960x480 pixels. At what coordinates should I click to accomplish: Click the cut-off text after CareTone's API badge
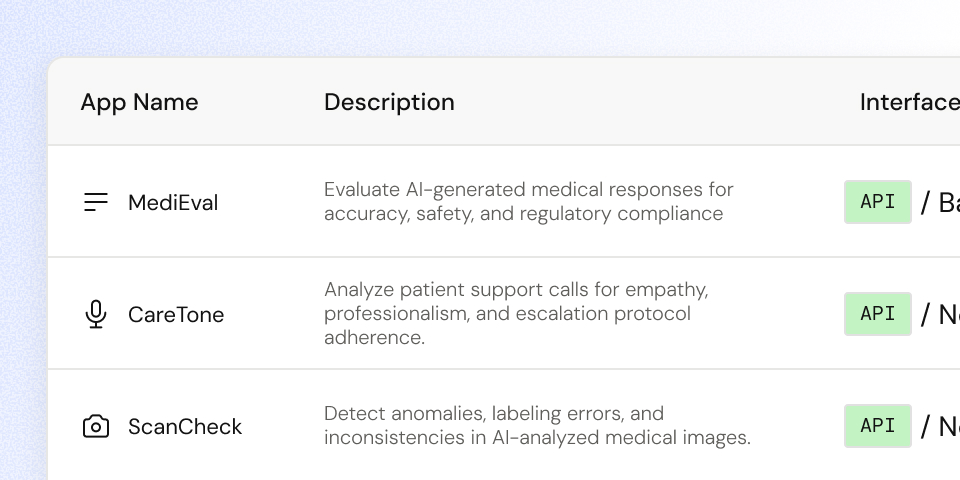pyautogui.click(x=940, y=315)
